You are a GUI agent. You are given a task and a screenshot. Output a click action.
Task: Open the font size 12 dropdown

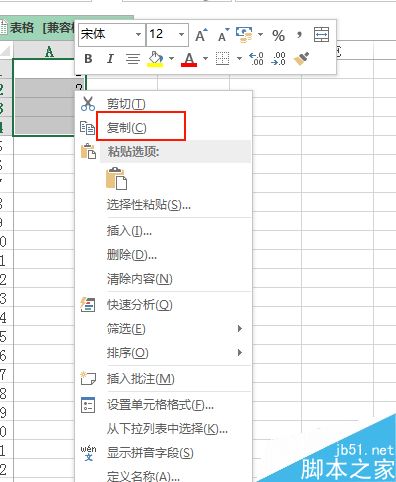point(181,35)
